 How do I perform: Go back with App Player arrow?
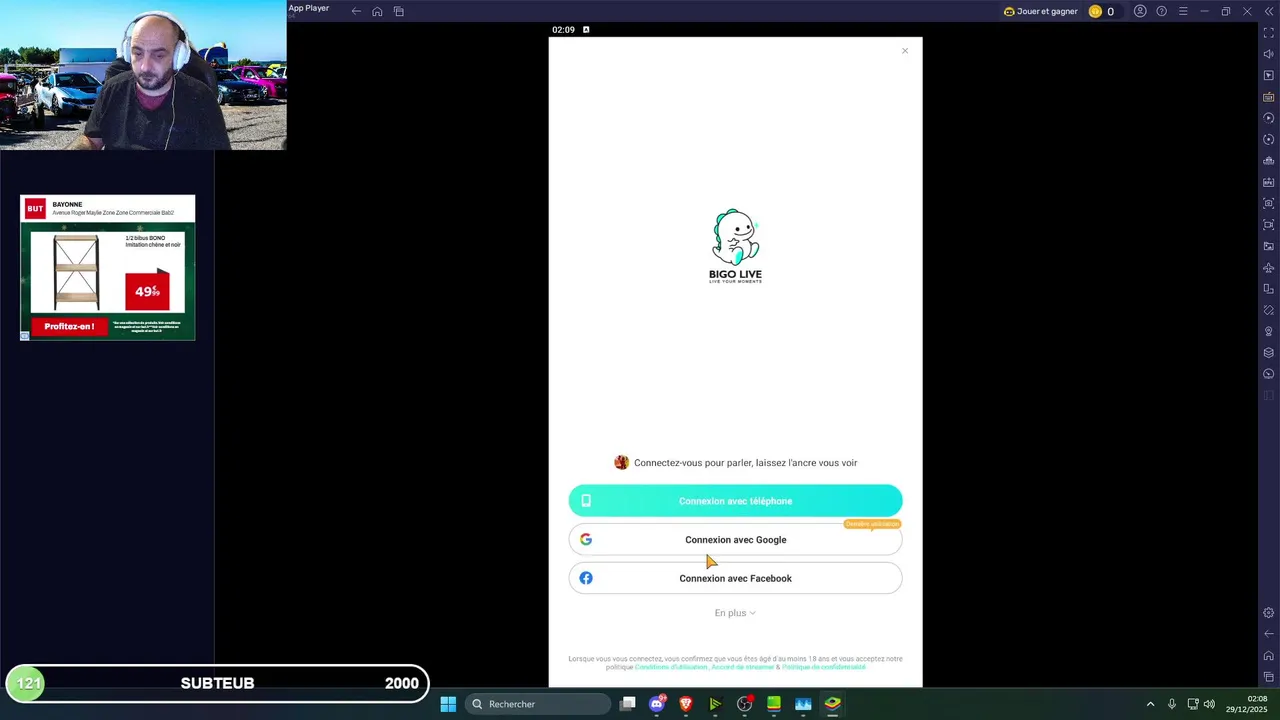click(356, 11)
